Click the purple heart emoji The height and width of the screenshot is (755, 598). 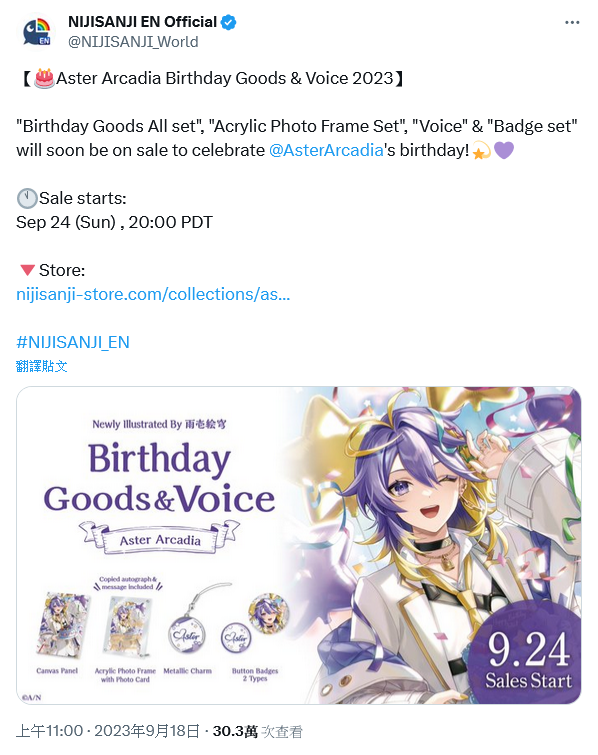point(504,150)
